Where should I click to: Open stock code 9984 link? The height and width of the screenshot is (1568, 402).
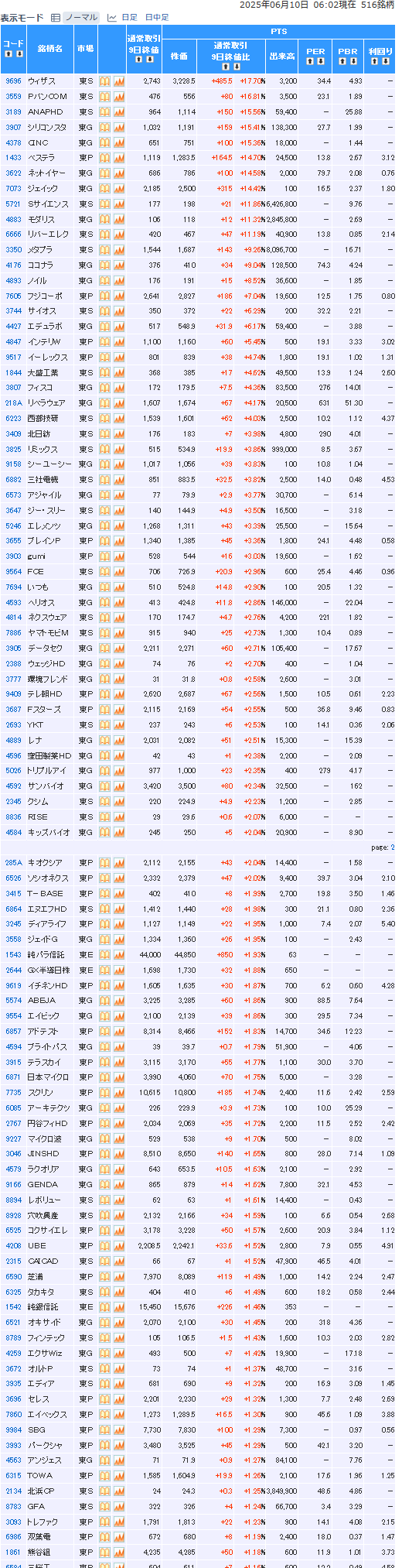(x=13, y=1430)
